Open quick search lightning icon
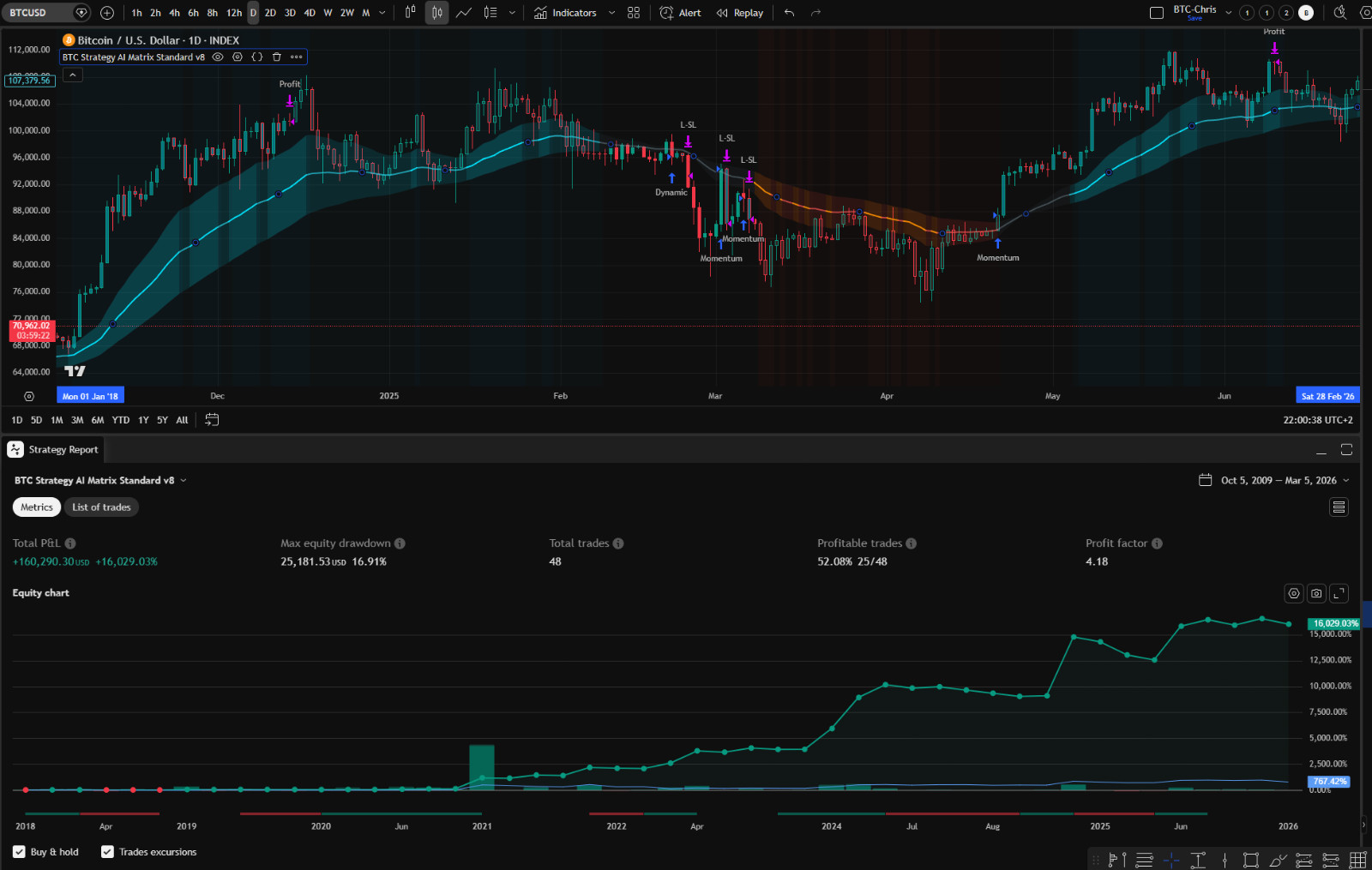The image size is (1372, 870). click(1340, 13)
